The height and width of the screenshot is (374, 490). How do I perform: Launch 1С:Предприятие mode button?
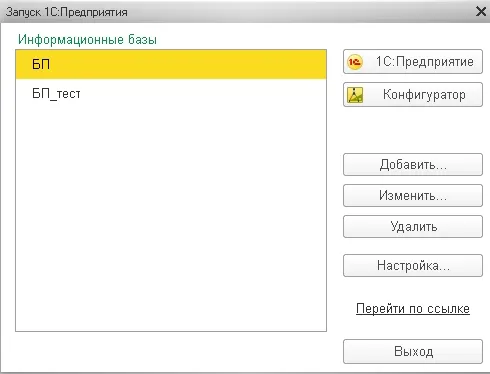413,62
